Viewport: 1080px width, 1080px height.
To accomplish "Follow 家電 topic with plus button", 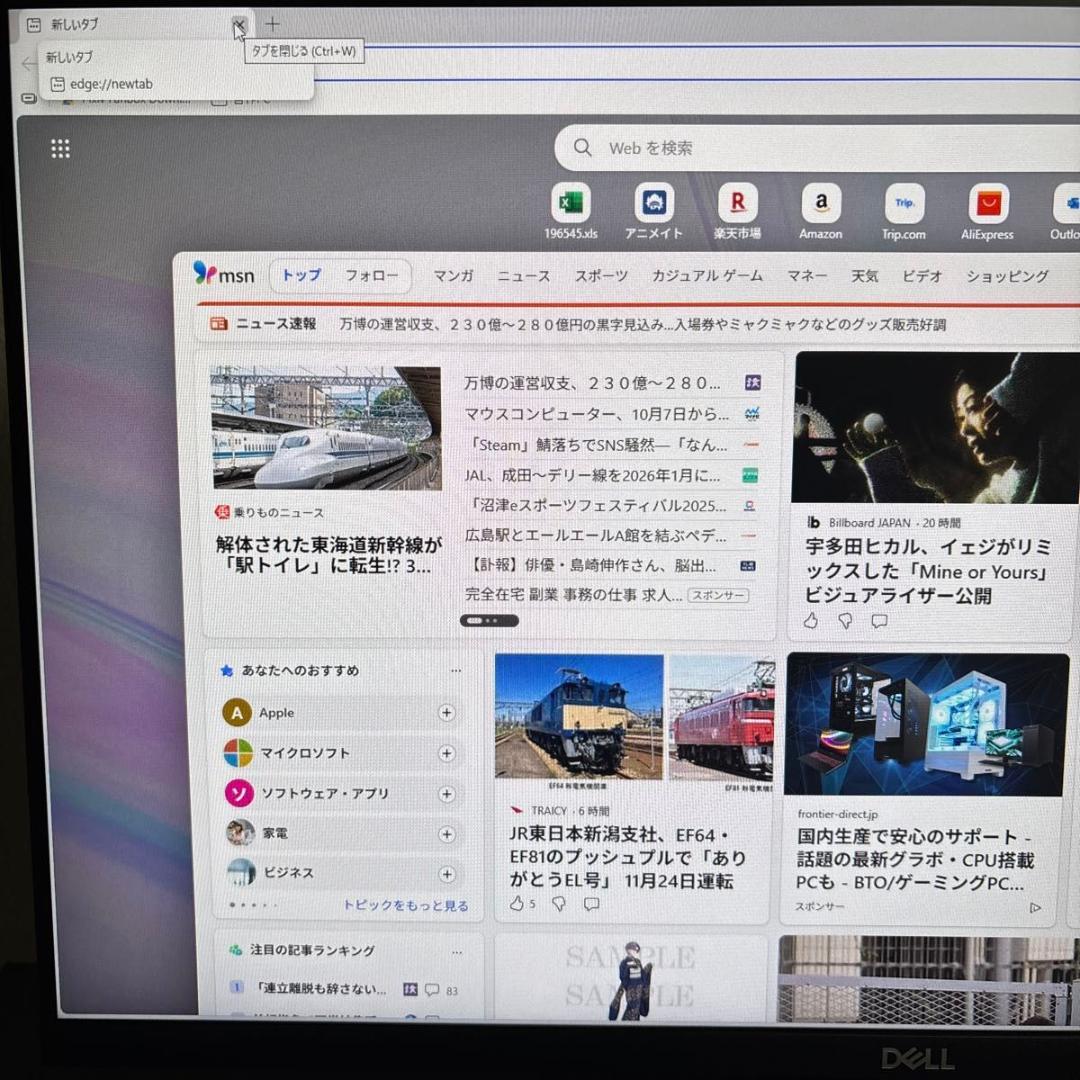I will click(x=447, y=833).
